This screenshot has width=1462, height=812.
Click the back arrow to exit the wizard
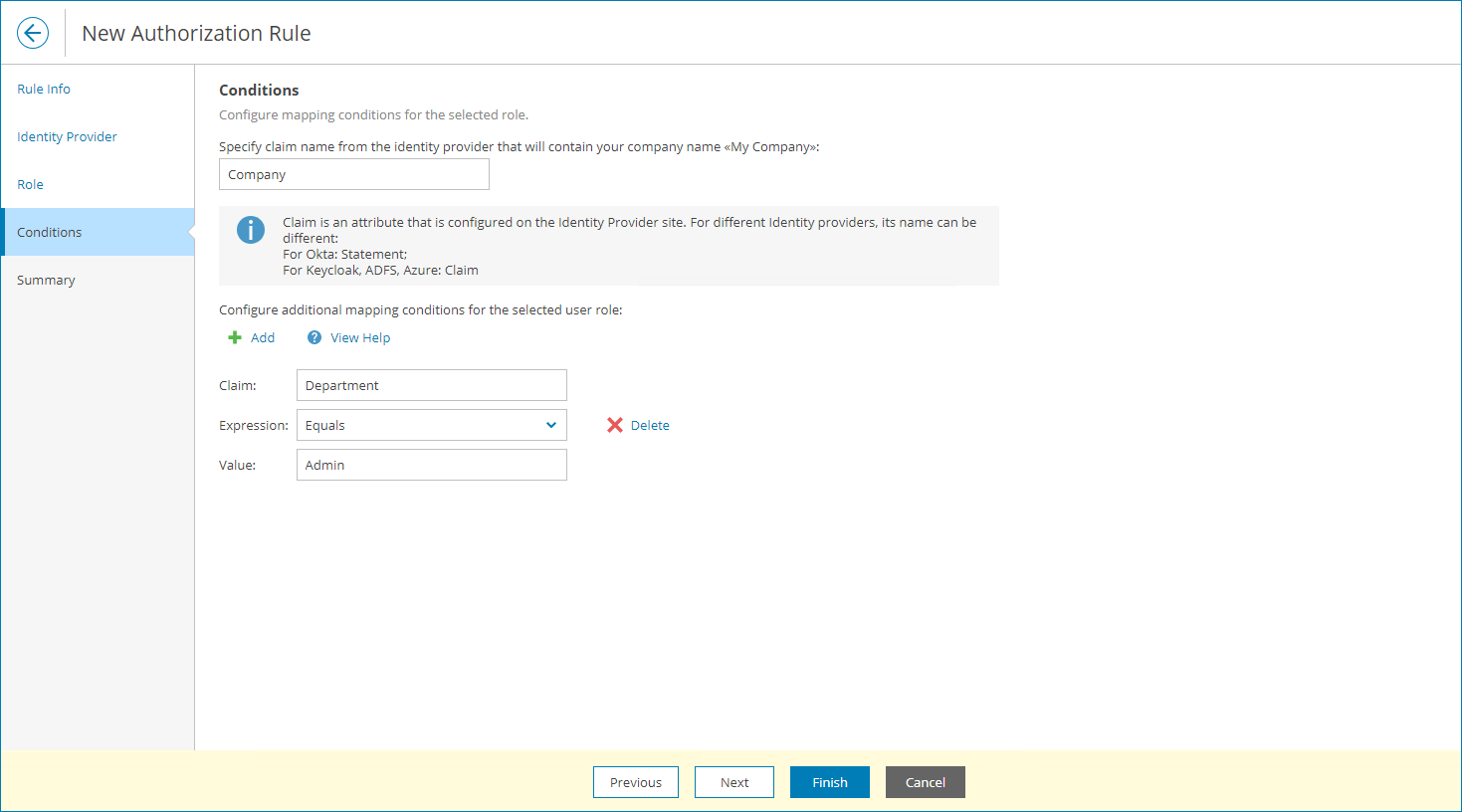click(33, 32)
